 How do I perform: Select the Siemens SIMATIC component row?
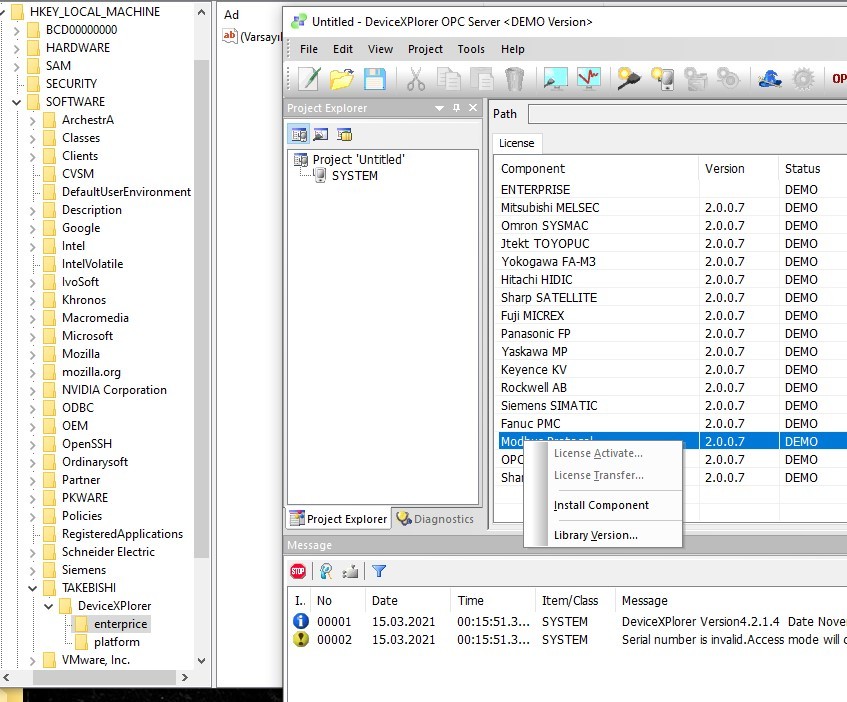[x=673, y=406]
